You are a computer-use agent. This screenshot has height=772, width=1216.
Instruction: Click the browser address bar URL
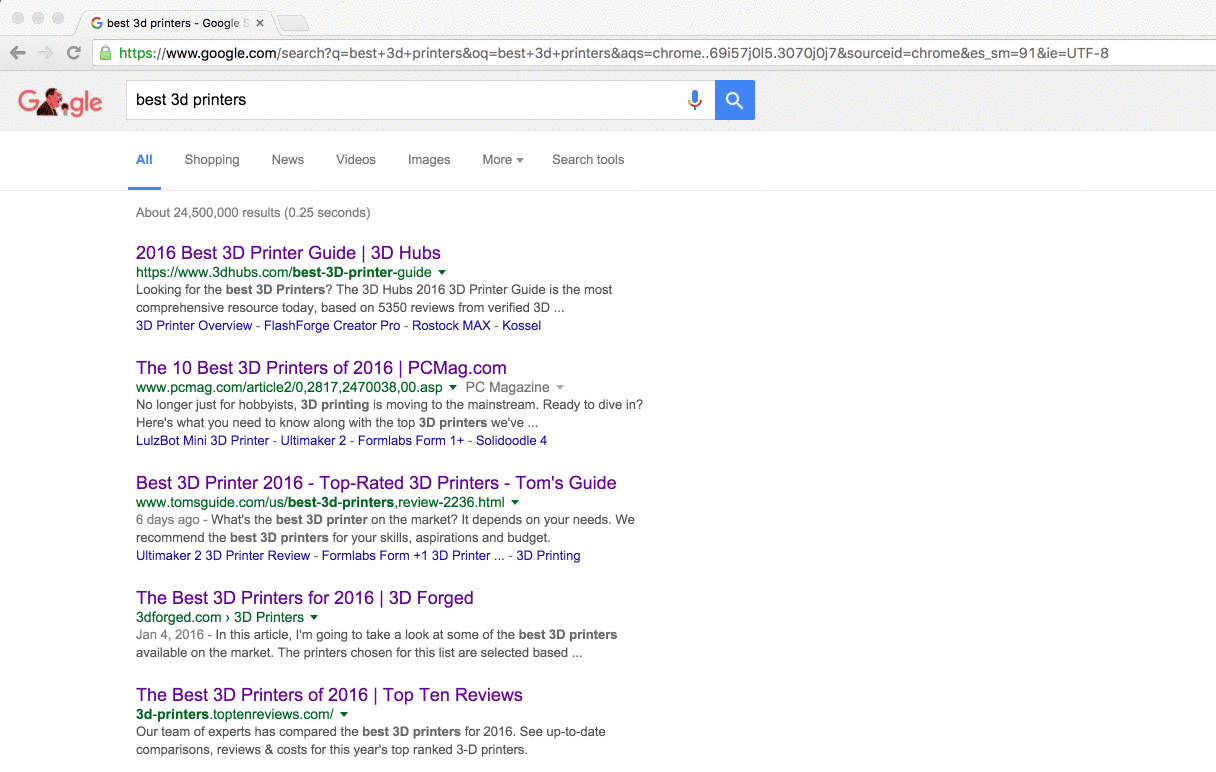pos(613,53)
